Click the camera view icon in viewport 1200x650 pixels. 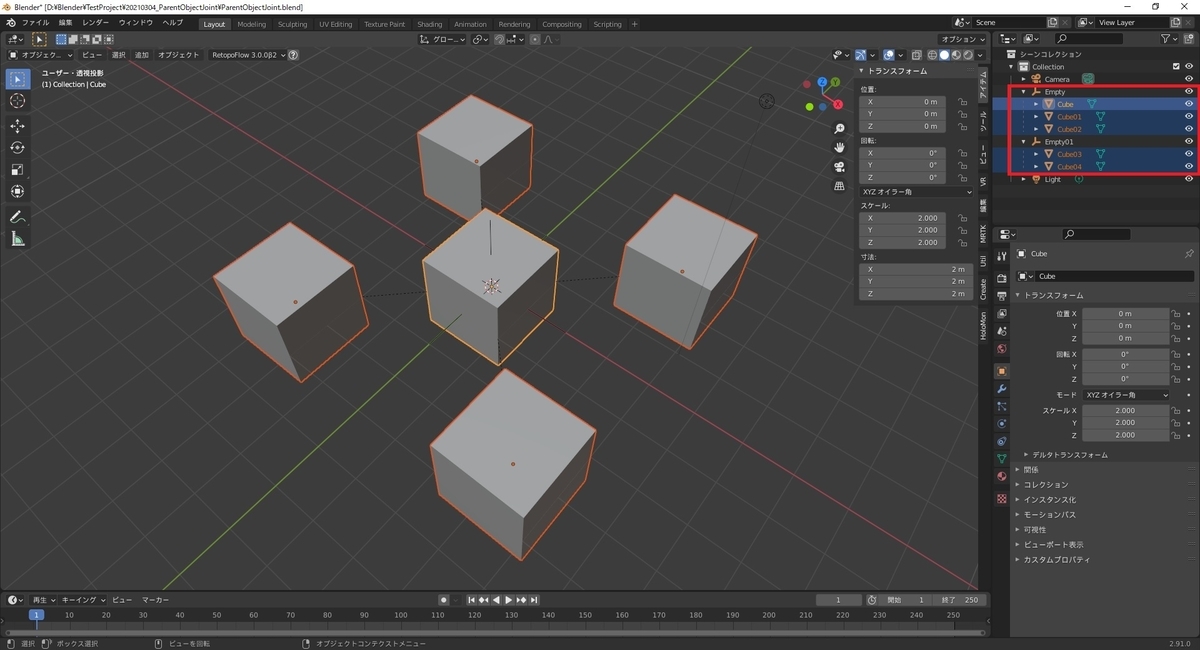(x=840, y=166)
